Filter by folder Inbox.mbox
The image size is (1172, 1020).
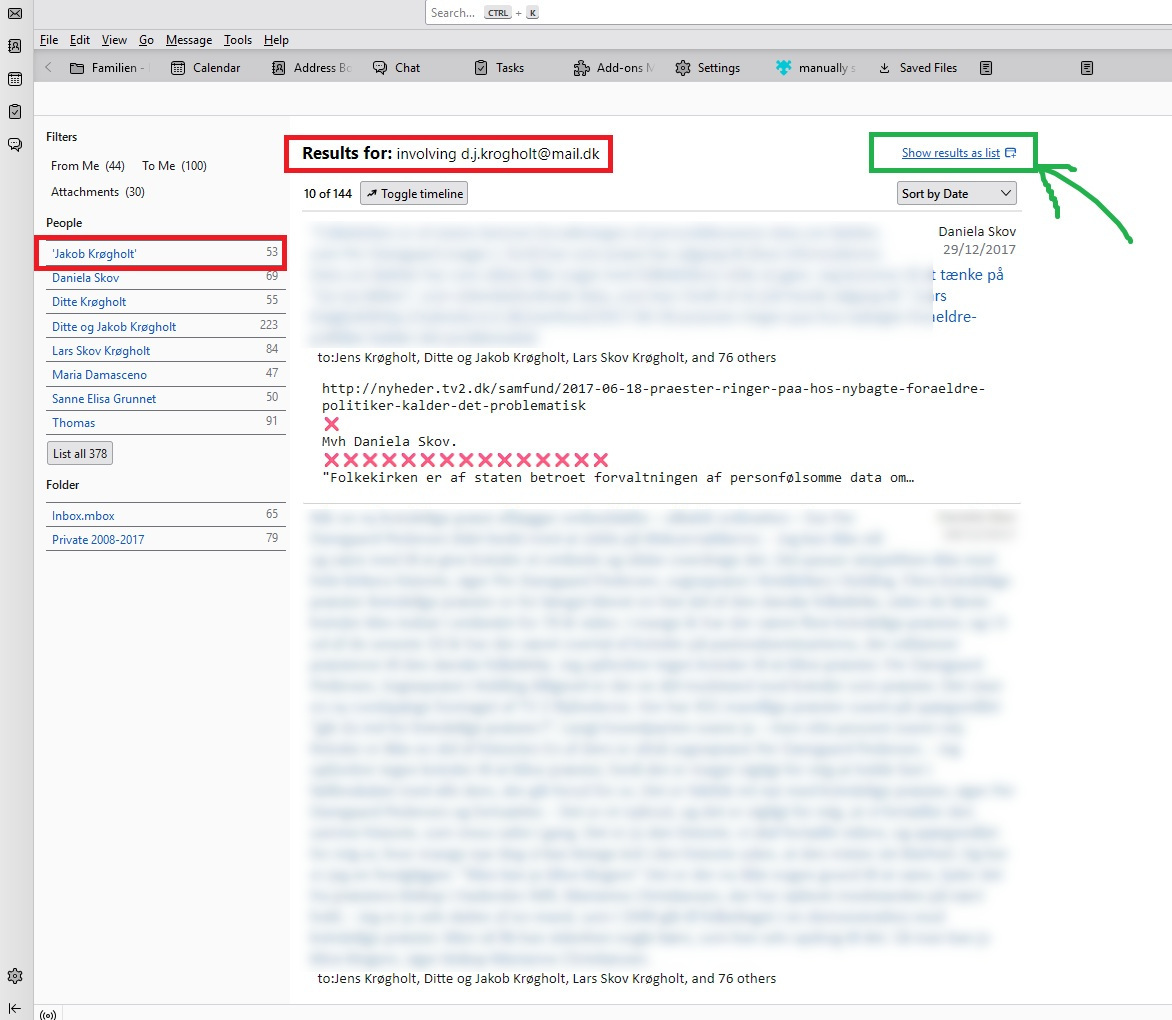pyautogui.click(x=165, y=516)
